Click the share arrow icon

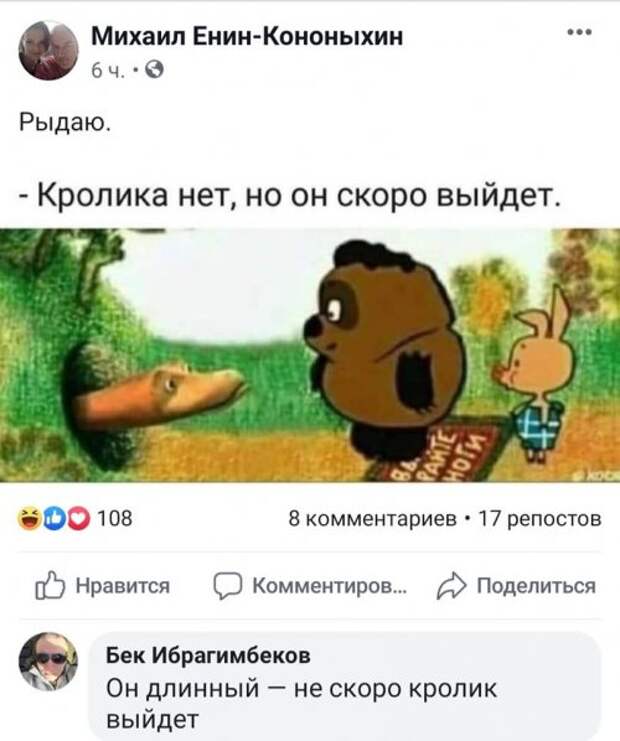pos(451,586)
